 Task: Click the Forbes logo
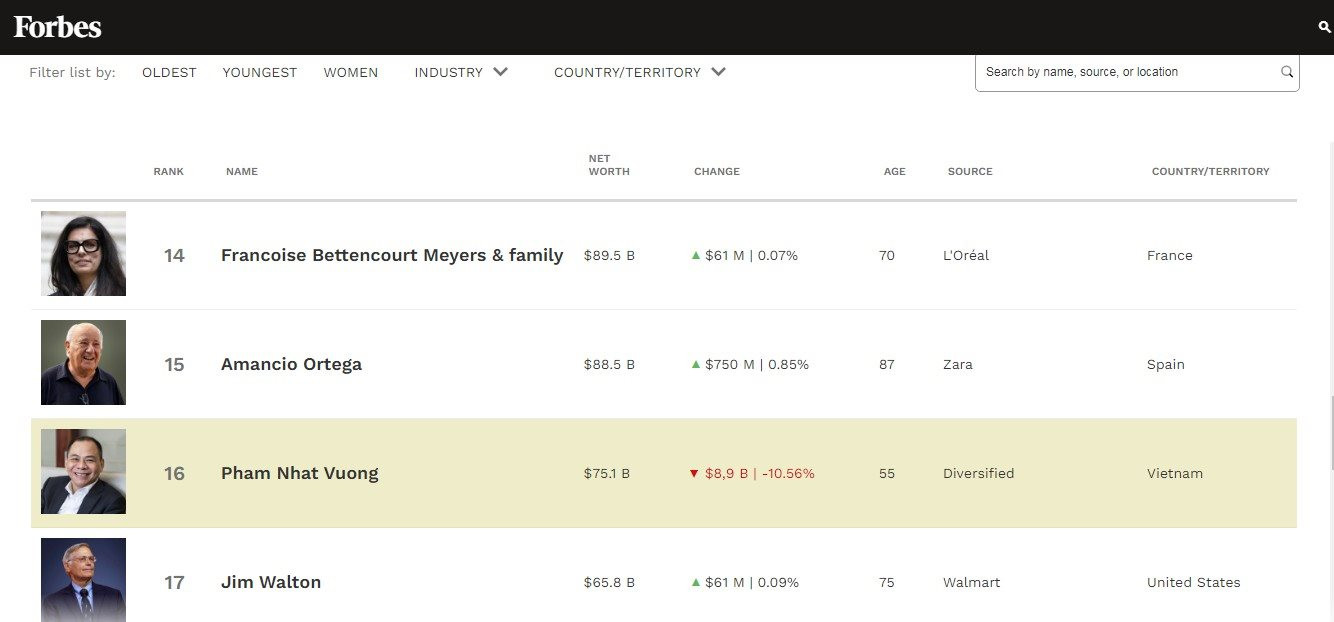coord(57,27)
